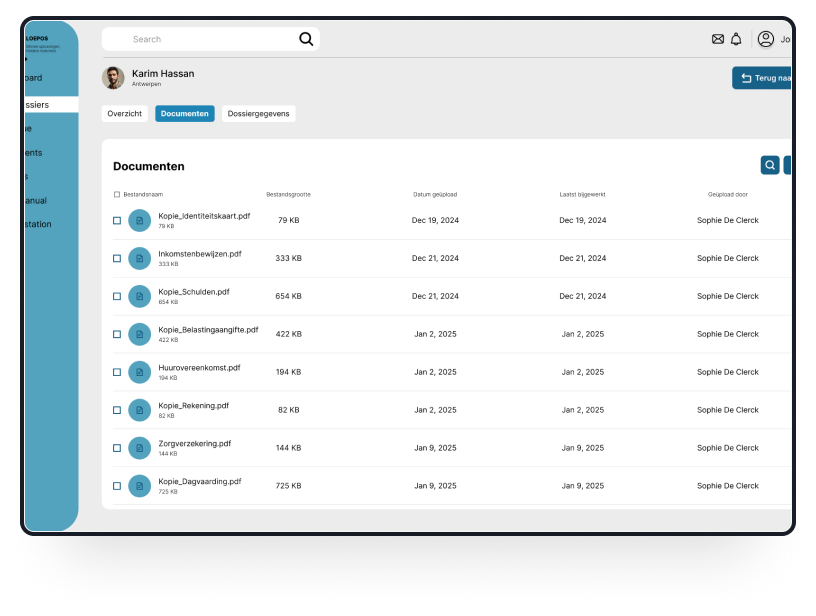Open Inkomstenbewijzen.pdf file name
The height and width of the screenshot is (616, 816).
coord(200,254)
